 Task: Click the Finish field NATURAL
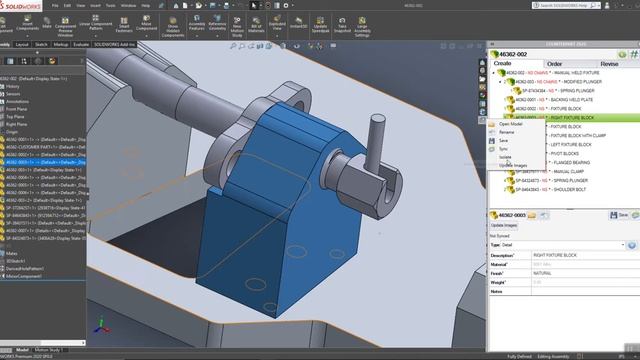click(586, 273)
